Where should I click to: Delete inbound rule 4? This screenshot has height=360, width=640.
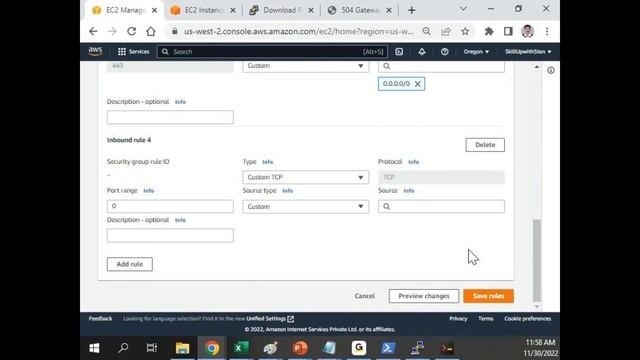(485, 145)
